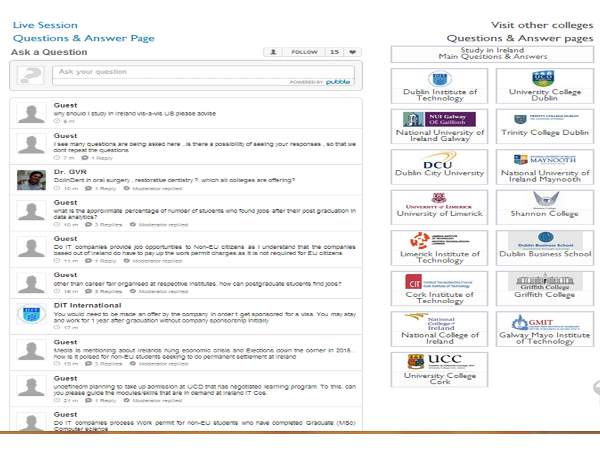Open Trinity College Dublin page
The image size is (600, 450).
click(545, 126)
